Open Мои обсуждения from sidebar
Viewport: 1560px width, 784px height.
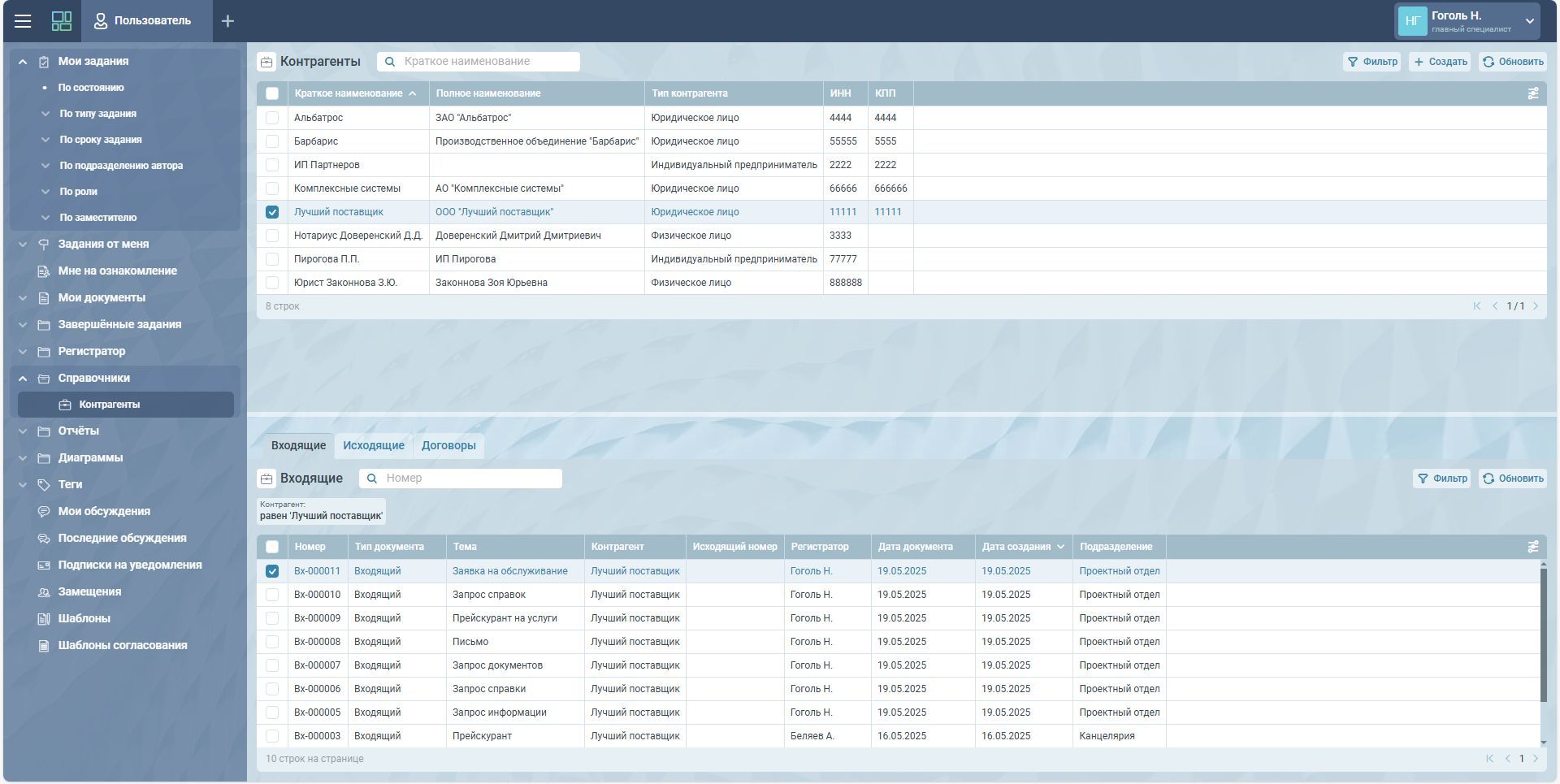[x=104, y=511]
